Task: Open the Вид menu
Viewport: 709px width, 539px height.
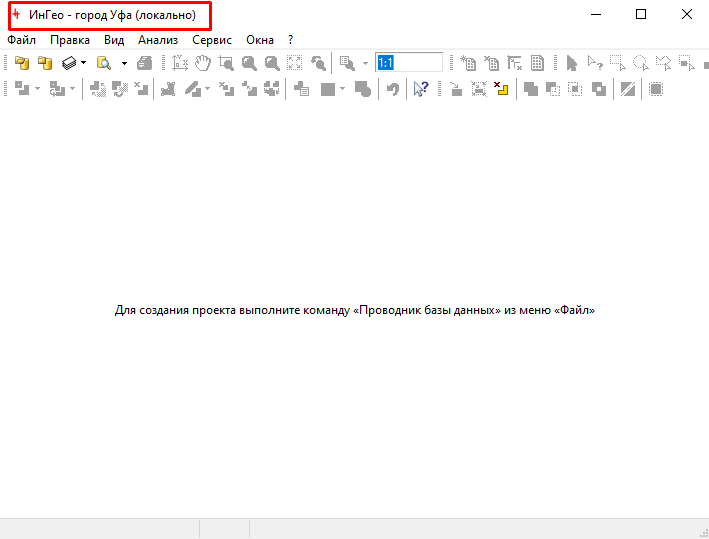Action: coord(114,40)
